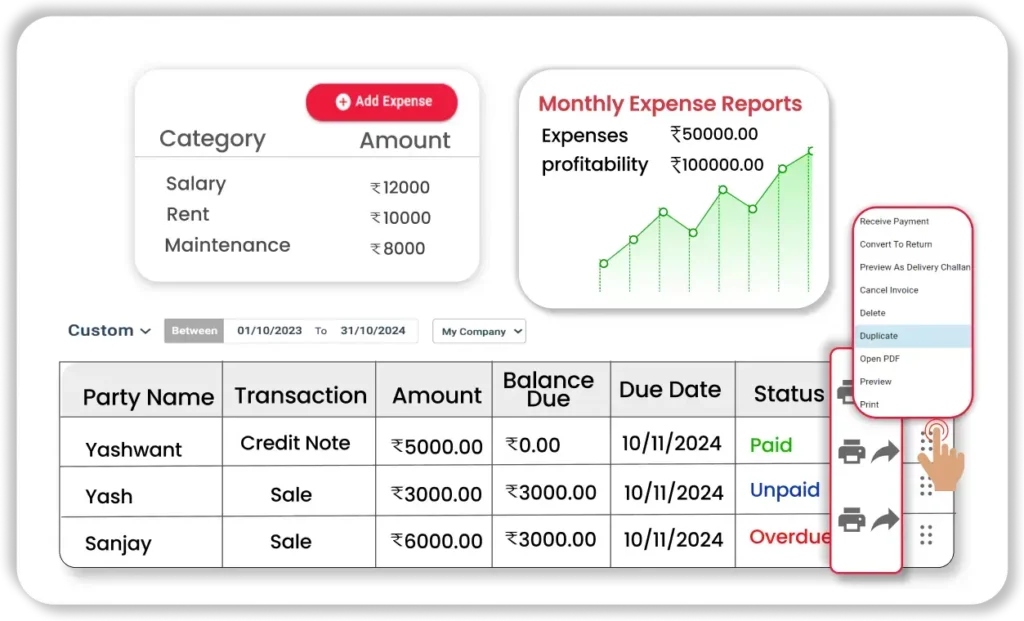Choose Open PDF in the context menu

coord(879,358)
